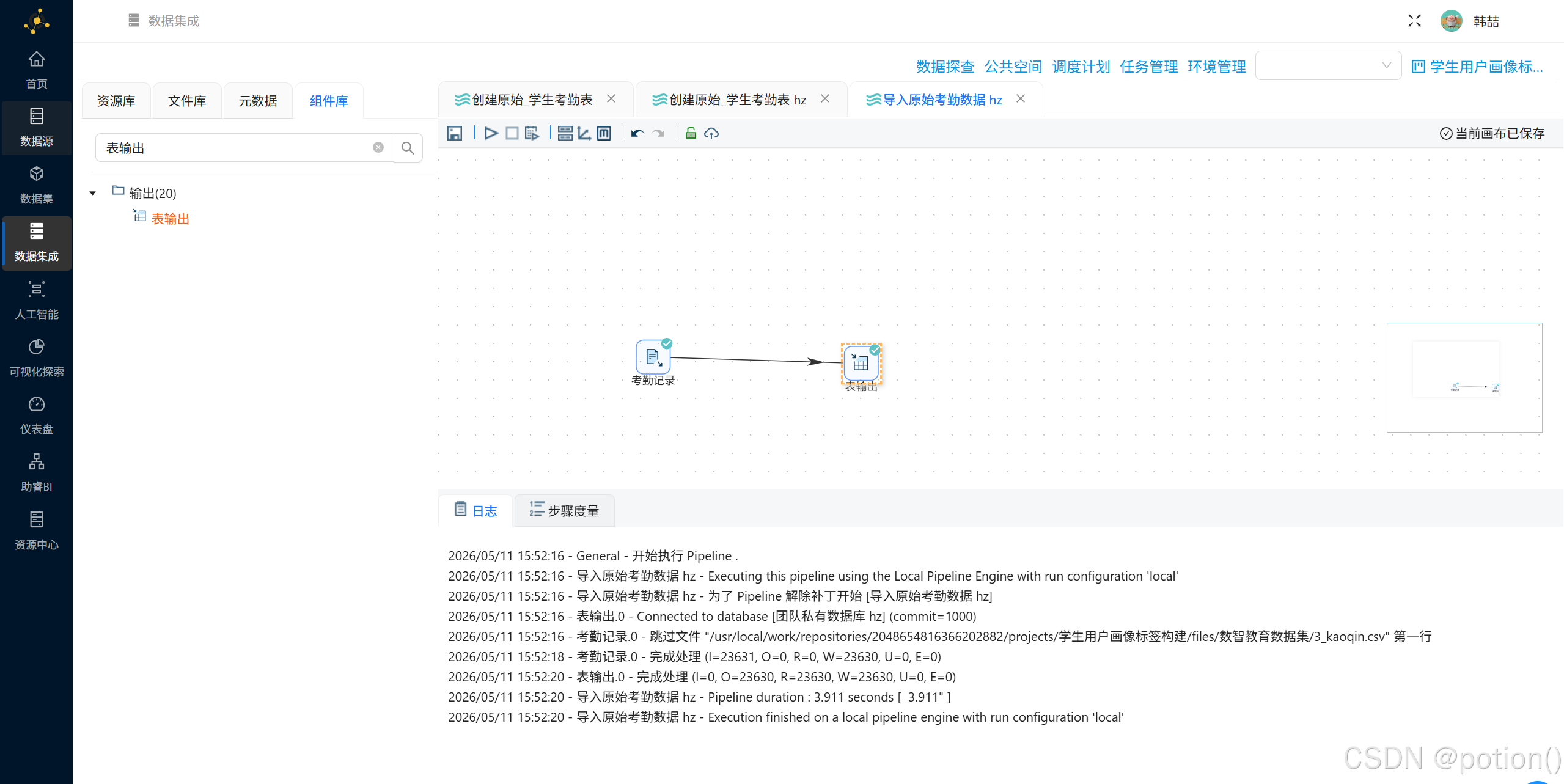The width and height of the screenshot is (1564, 784).
Task: Select 表输出 component in the tree
Action: (170, 219)
